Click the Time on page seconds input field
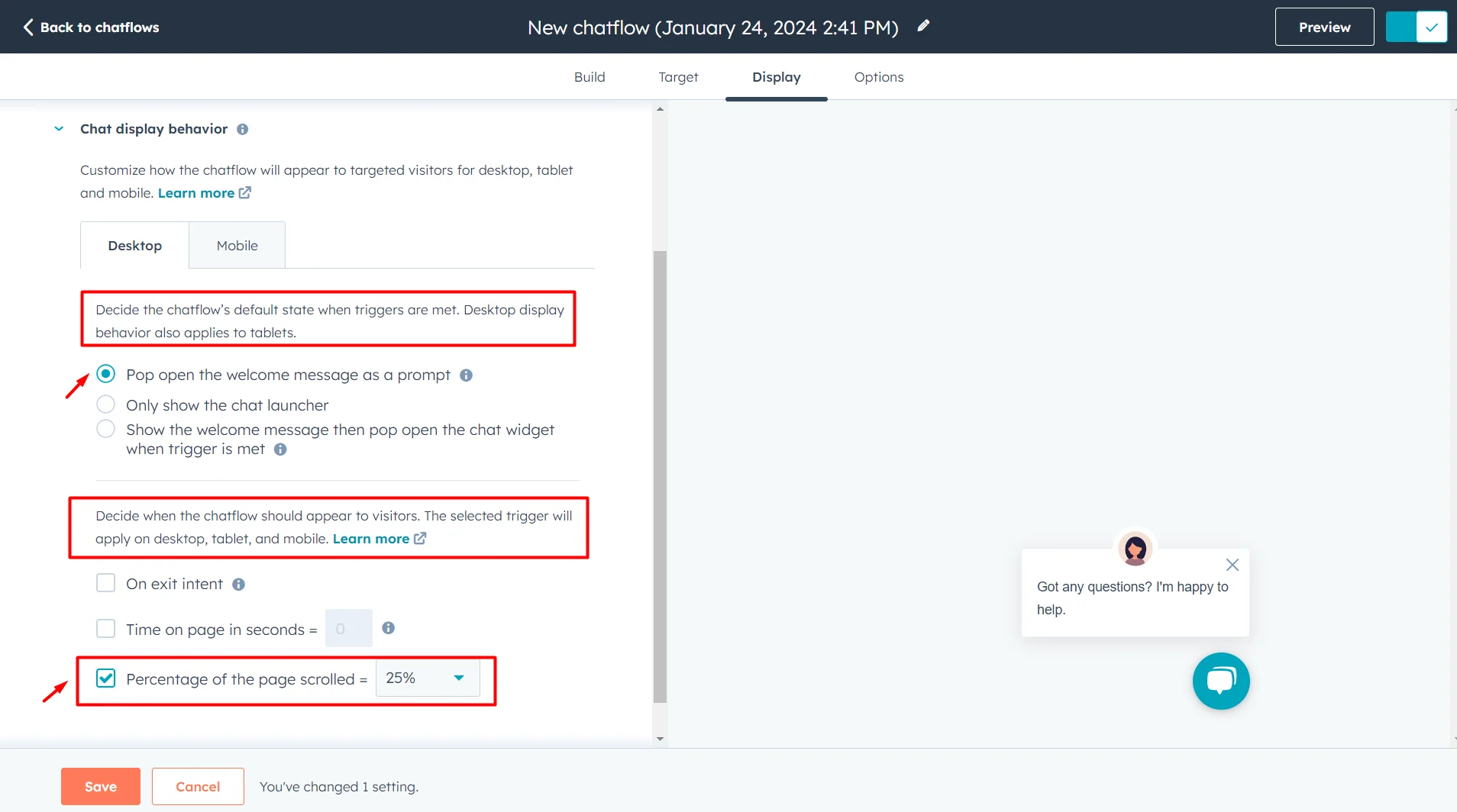 [347, 627]
